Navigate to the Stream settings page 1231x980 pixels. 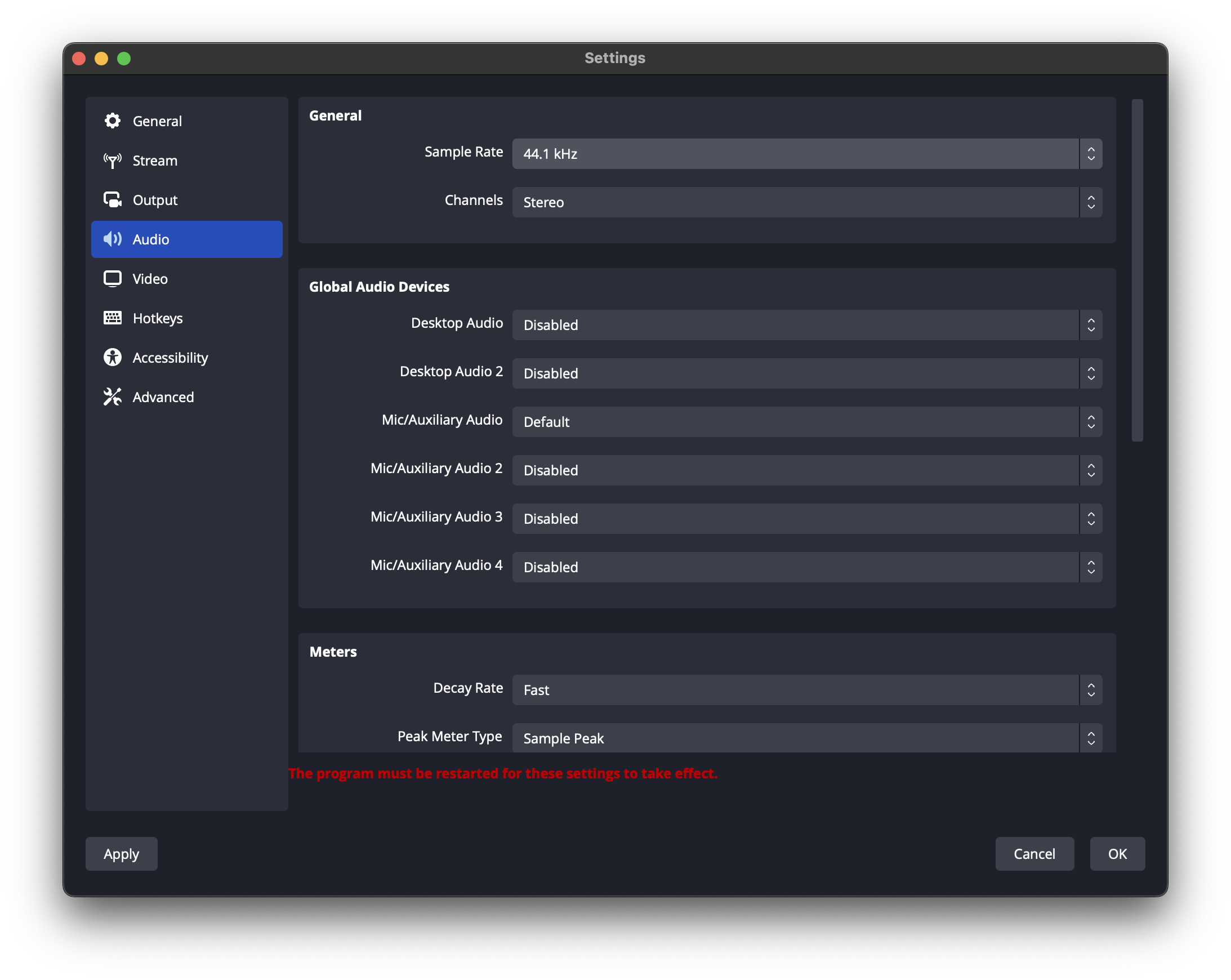pyautogui.click(x=154, y=161)
